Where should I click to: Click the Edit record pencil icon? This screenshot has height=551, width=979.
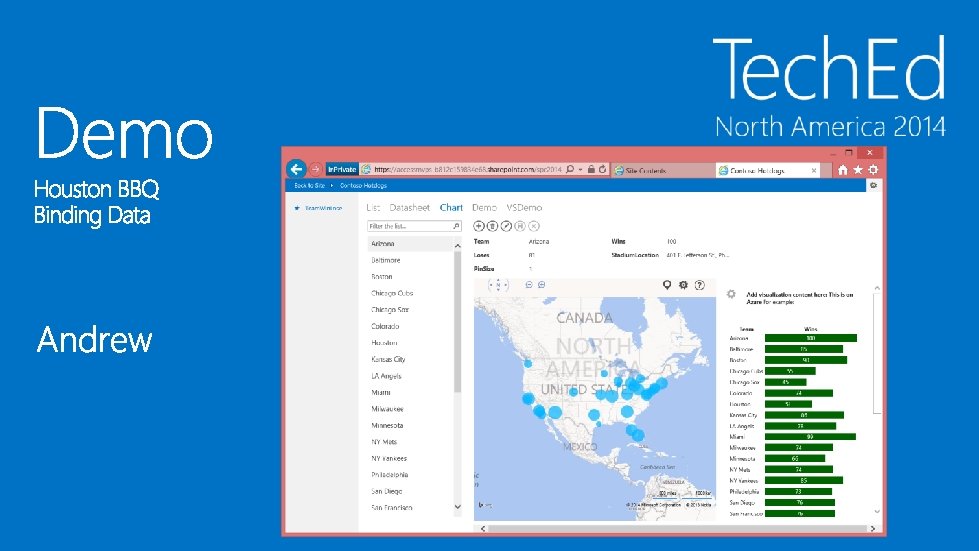pyautogui.click(x=506, y=226)
